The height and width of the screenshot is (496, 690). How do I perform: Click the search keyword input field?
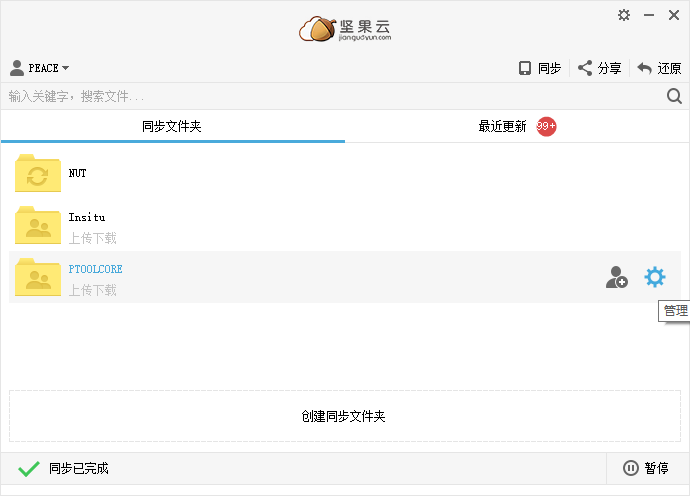330,96
